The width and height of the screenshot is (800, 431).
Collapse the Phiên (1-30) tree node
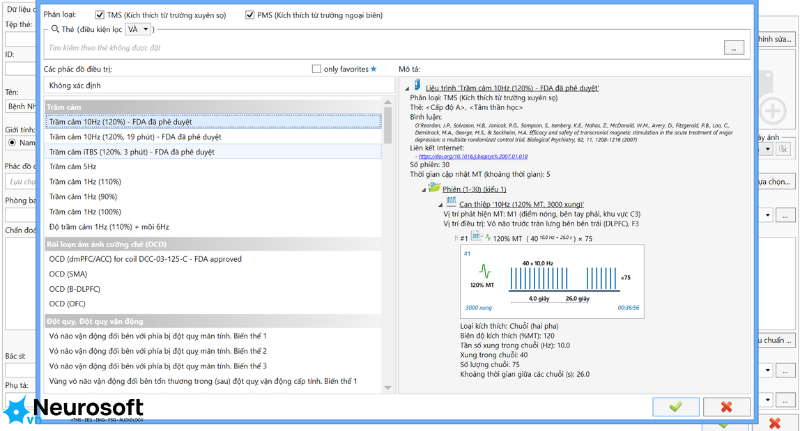(x=423, y=190)
